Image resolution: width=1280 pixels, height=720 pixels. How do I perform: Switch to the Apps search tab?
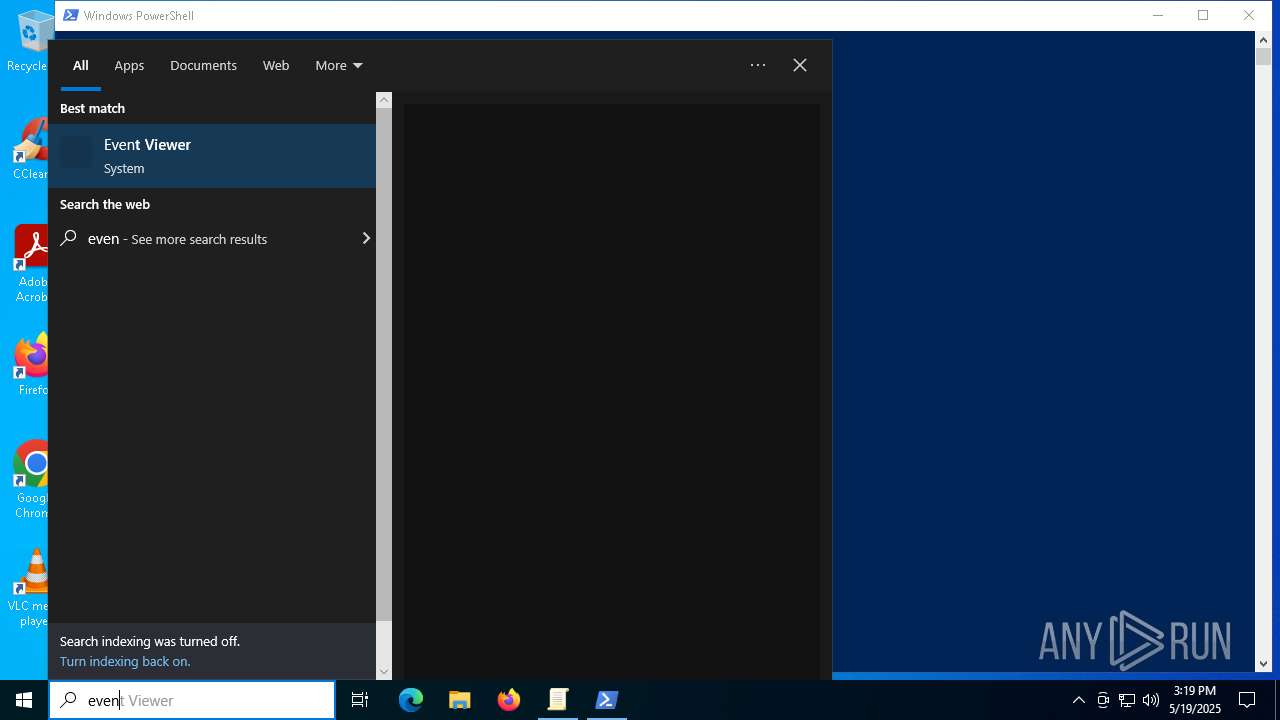point(129,66)
